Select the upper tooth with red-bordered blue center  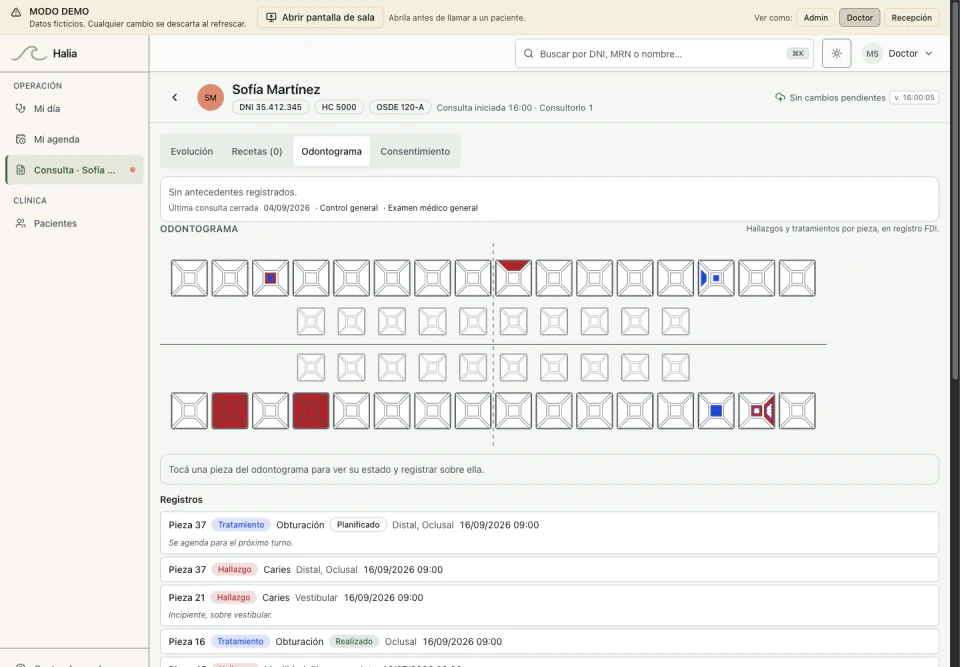271,278
